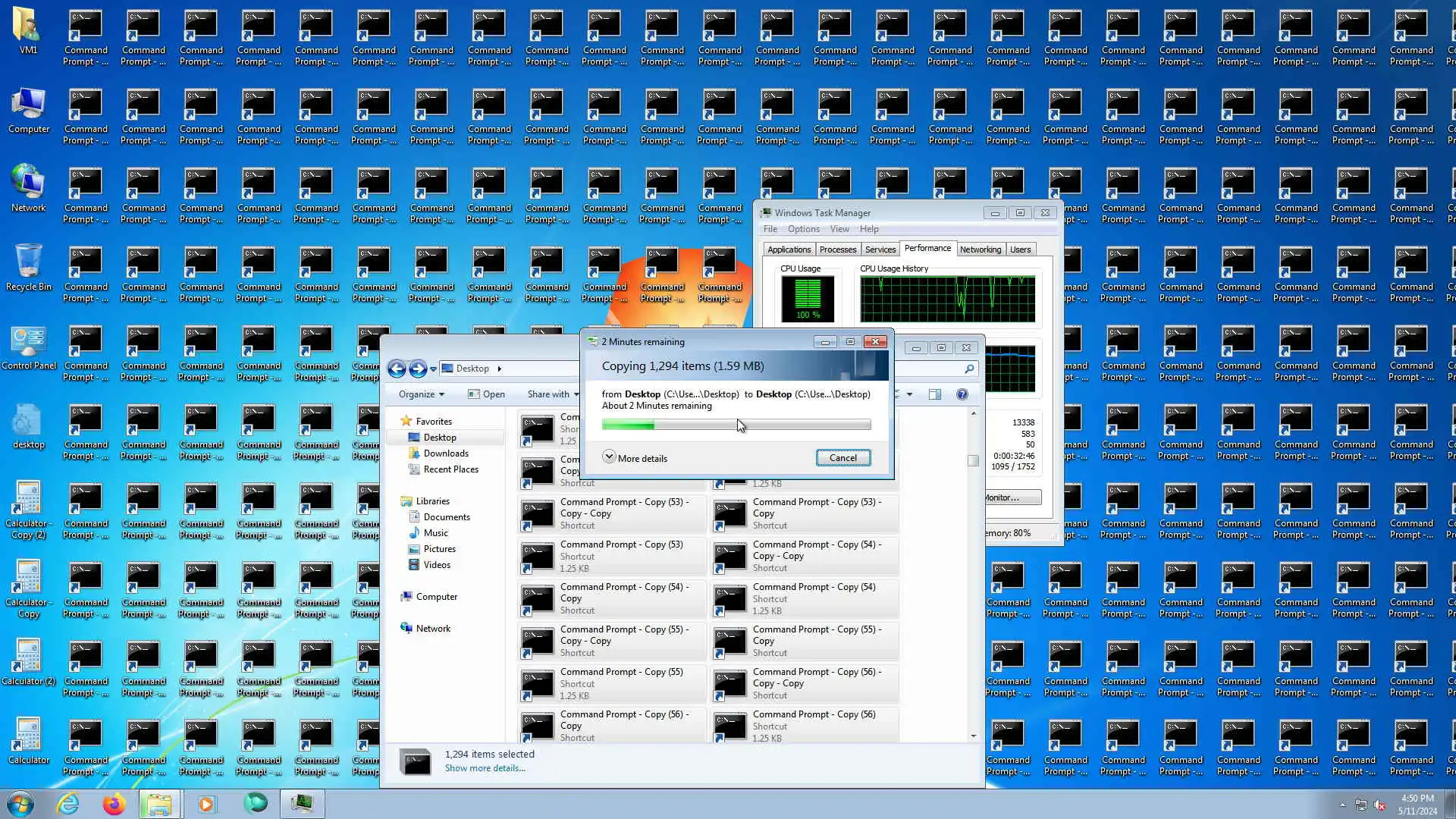Open Explorer help with question mark icon
Viewport: 1456px width, 819px height.
click(x=962, y=394)
